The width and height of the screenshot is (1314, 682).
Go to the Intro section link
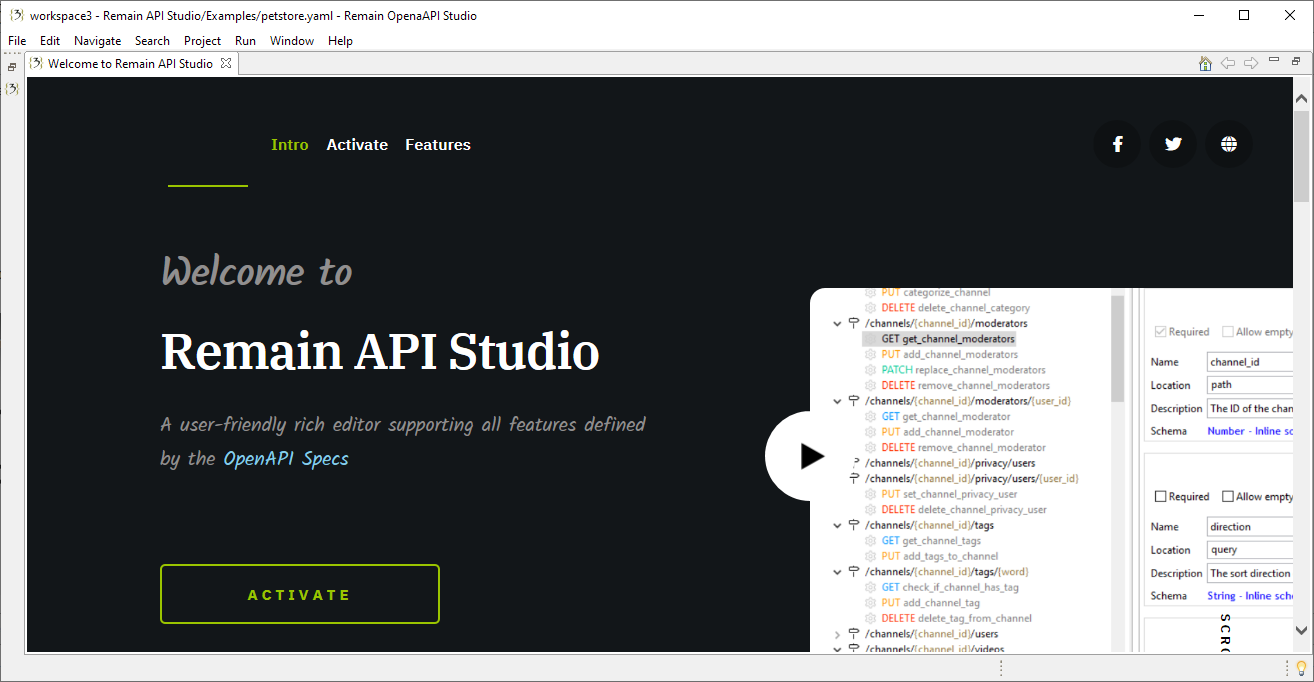tap(290, 145)
